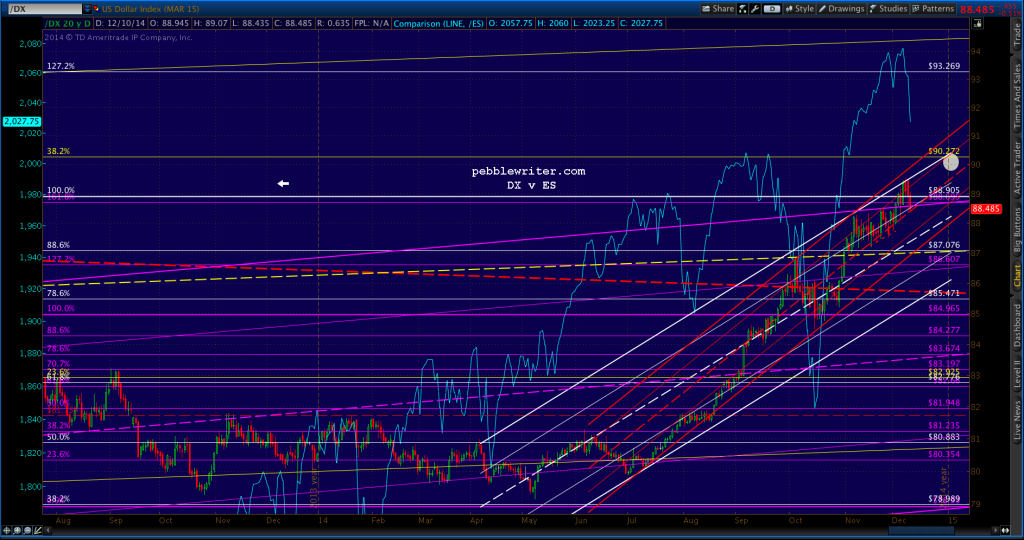Click the $87.076 price level label
Screen dimensions: 1024x540
tap(944, 245)
